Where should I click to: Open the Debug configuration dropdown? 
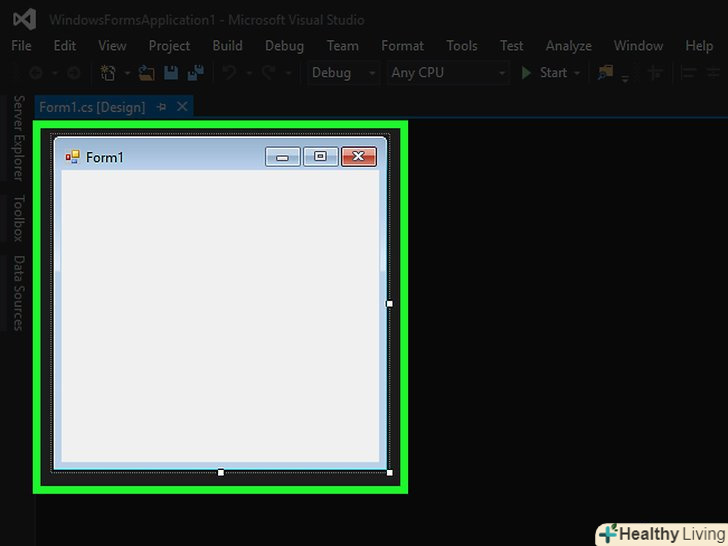343,73
